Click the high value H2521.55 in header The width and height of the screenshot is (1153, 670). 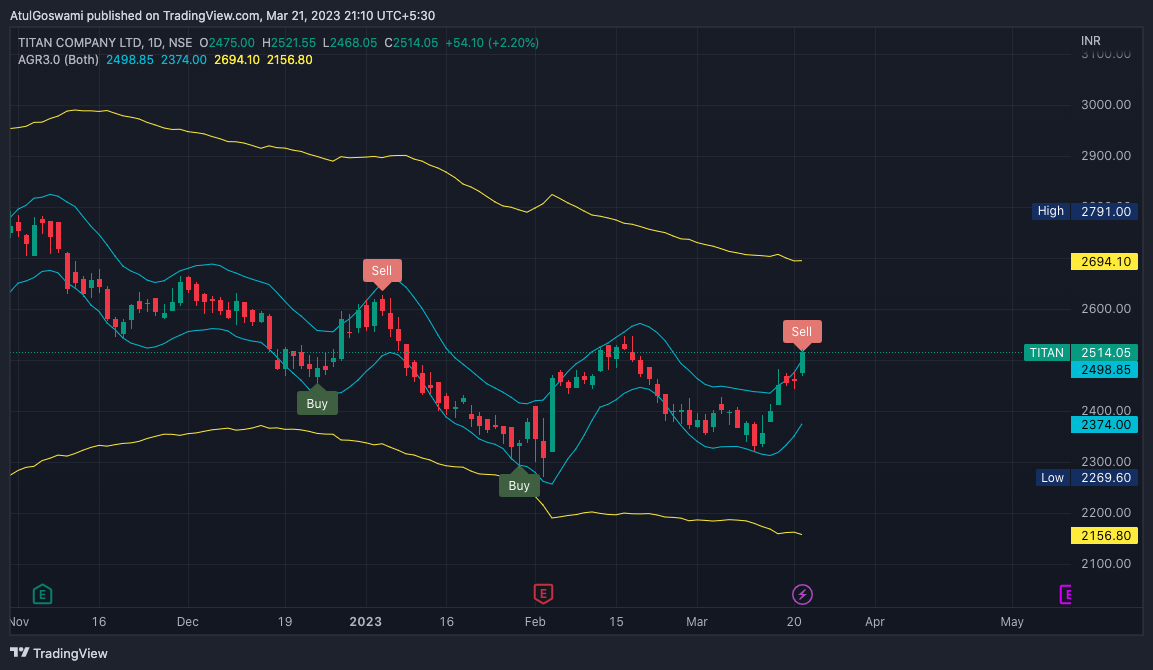pos(289,43)
